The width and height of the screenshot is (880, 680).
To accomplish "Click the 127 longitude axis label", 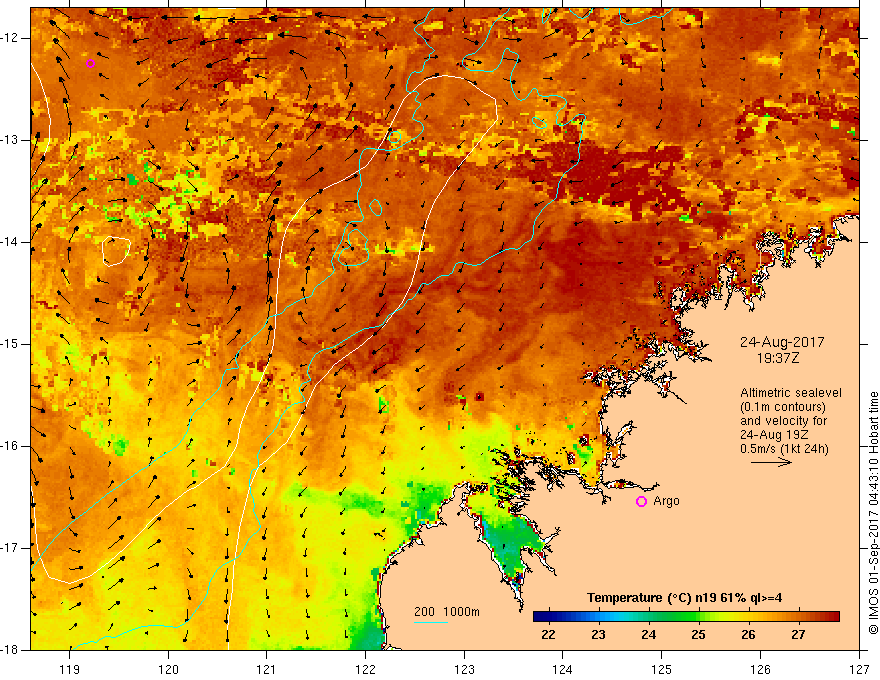I will click(x=859, y=669).
